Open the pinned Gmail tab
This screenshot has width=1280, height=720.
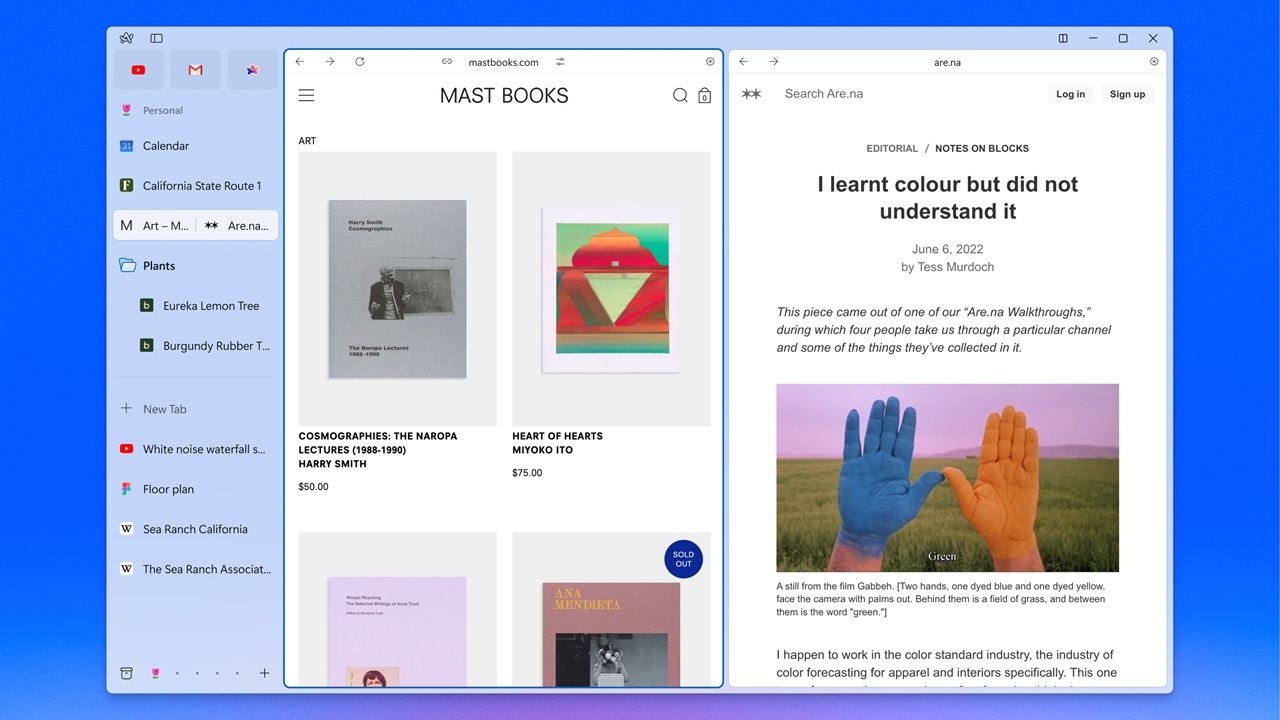click(195, 70)
